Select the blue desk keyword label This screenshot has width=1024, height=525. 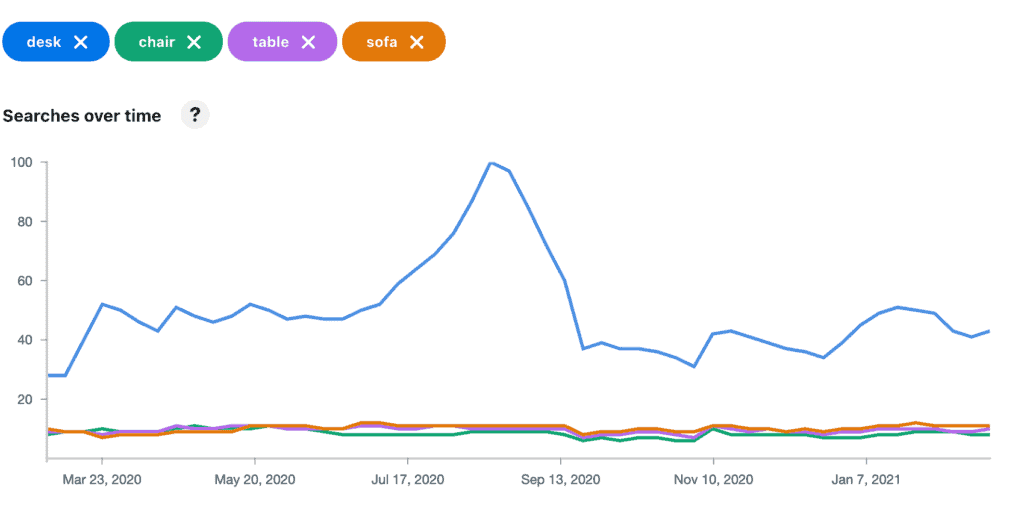click(x=43, y=42)
